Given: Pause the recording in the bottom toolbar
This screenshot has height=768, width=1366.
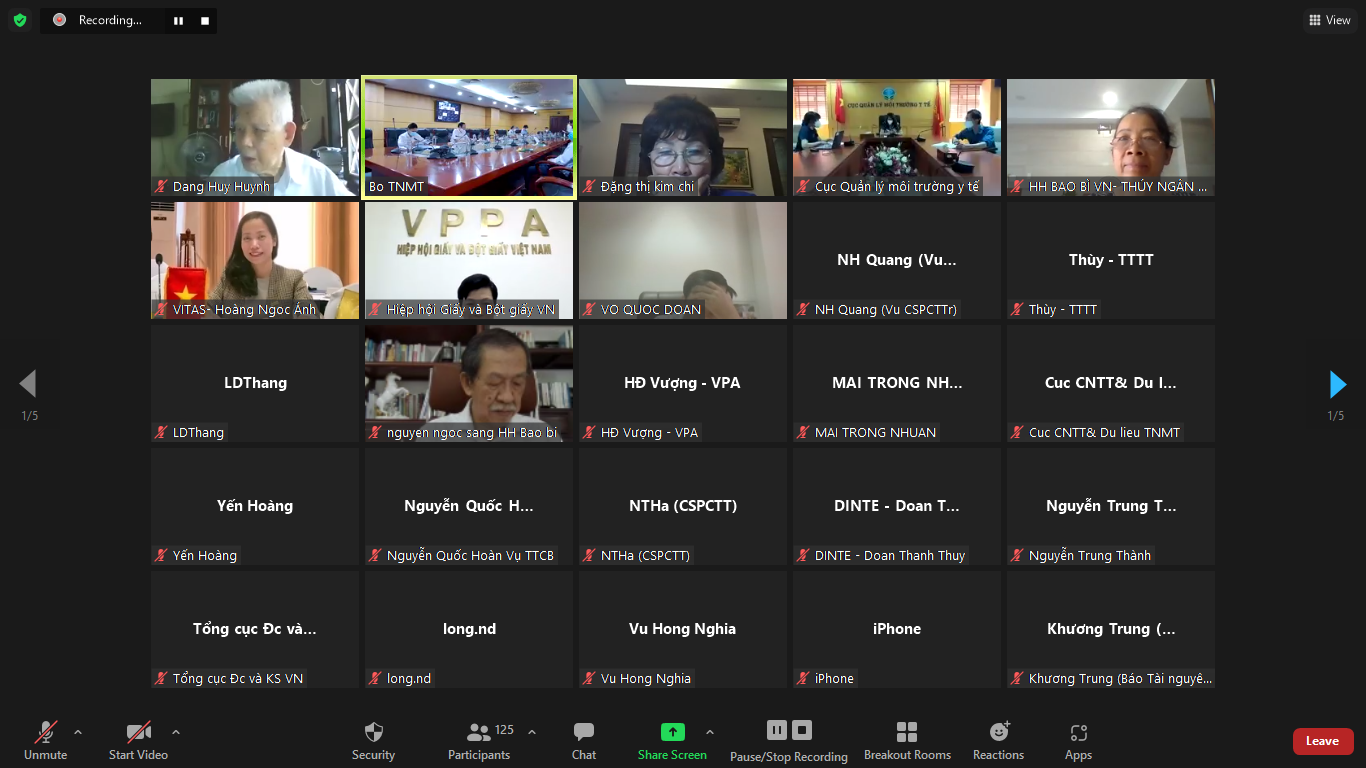Looking at the screenshot, I should click(777, 730).
